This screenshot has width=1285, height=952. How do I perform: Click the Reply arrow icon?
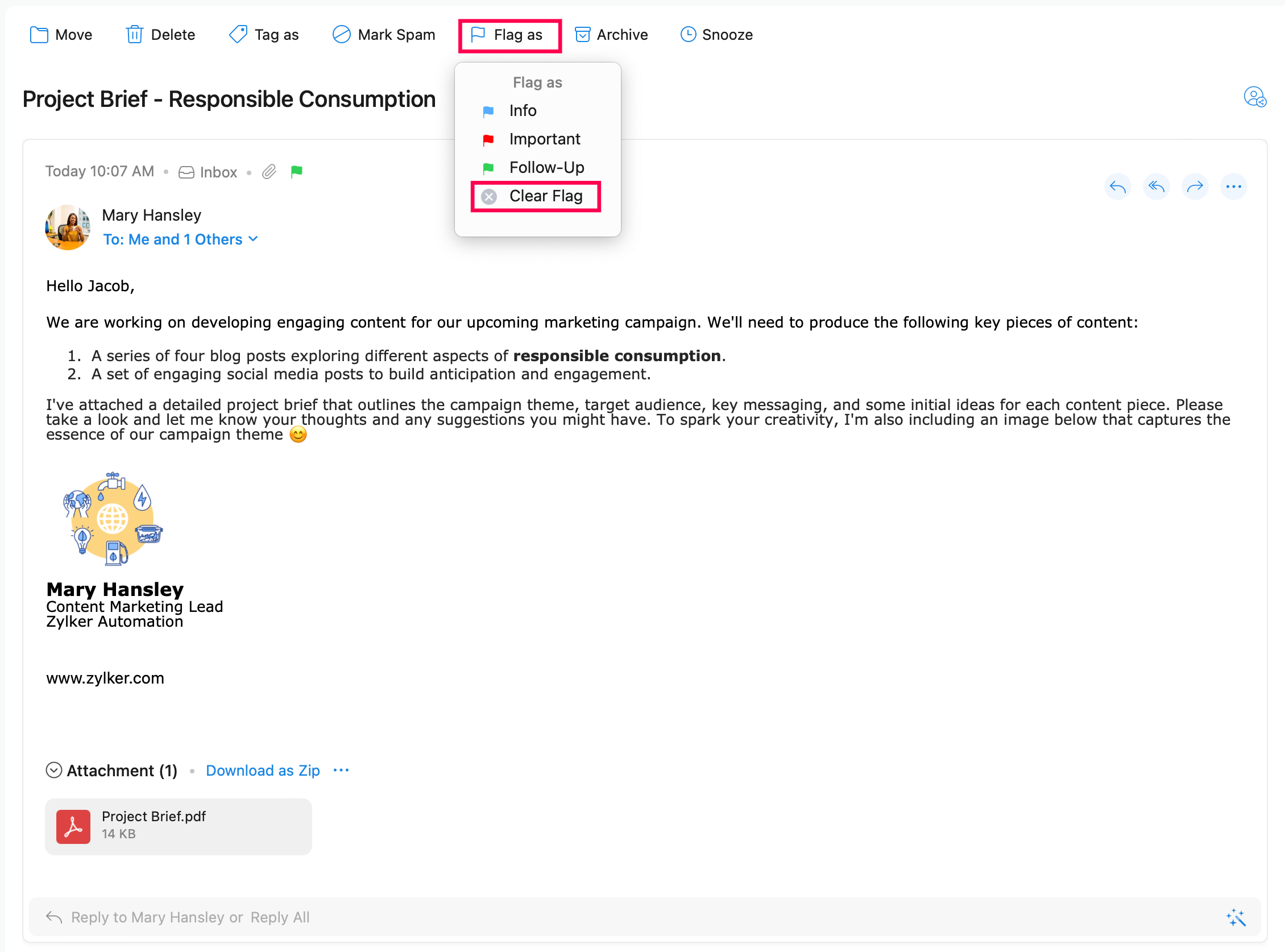(1117, 187)
